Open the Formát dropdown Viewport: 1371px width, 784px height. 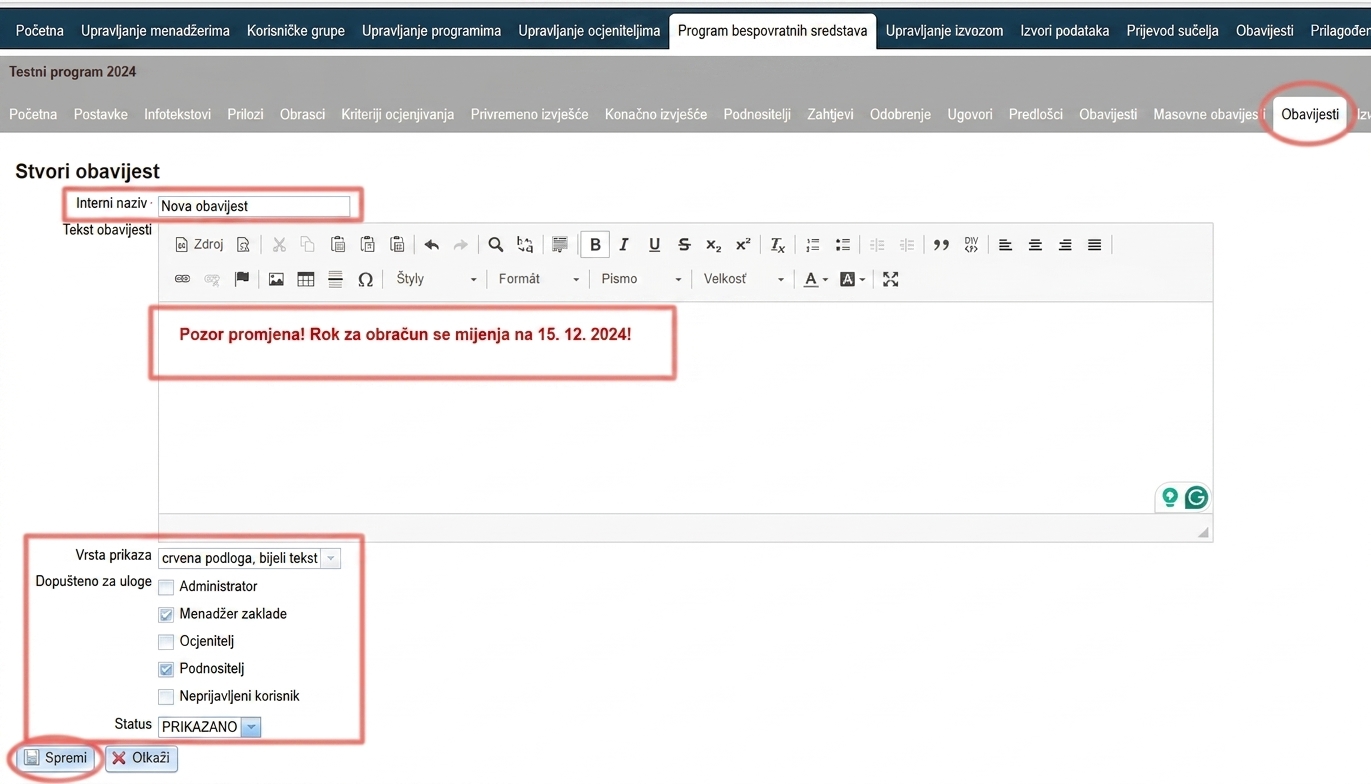(x=539, y=279)
